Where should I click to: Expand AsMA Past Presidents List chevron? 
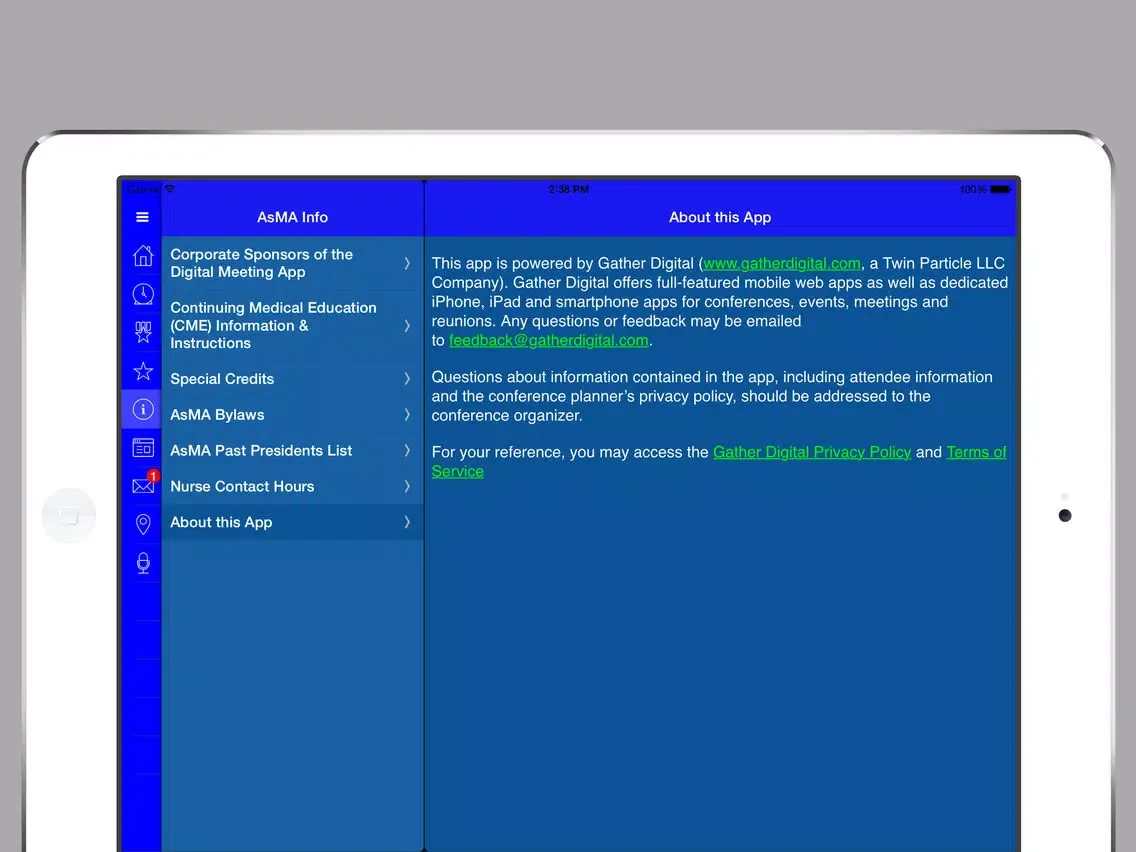pyautogui.click(x=407, y=450)
